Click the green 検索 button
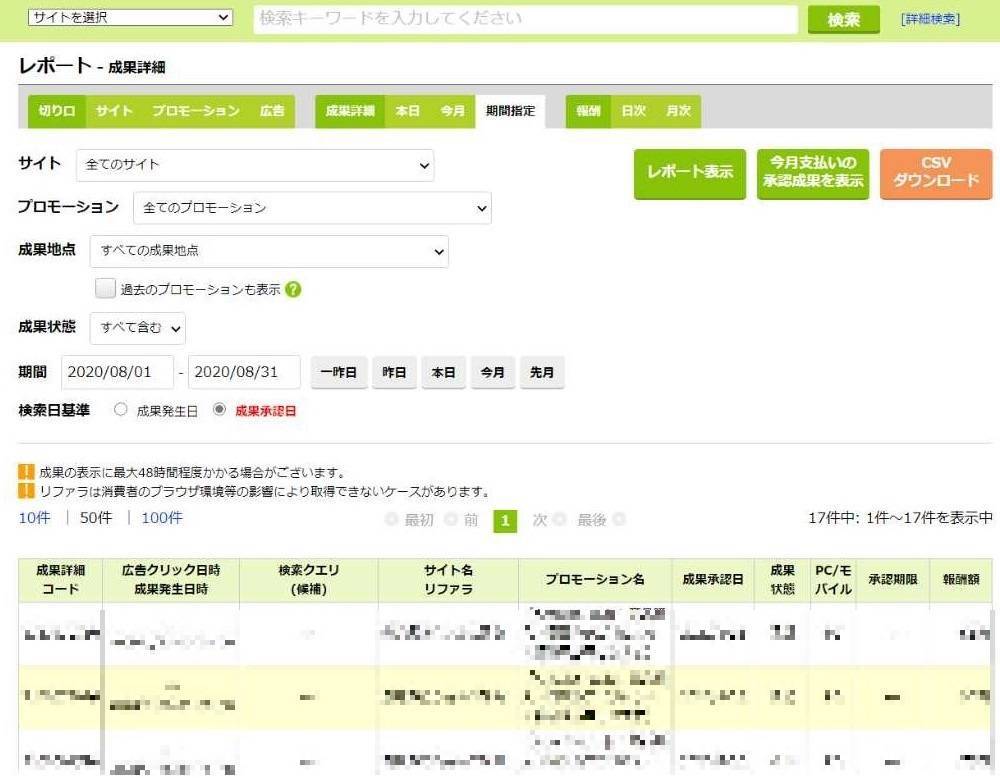Screen dimensions: 1000x778 tap(844, 20)
